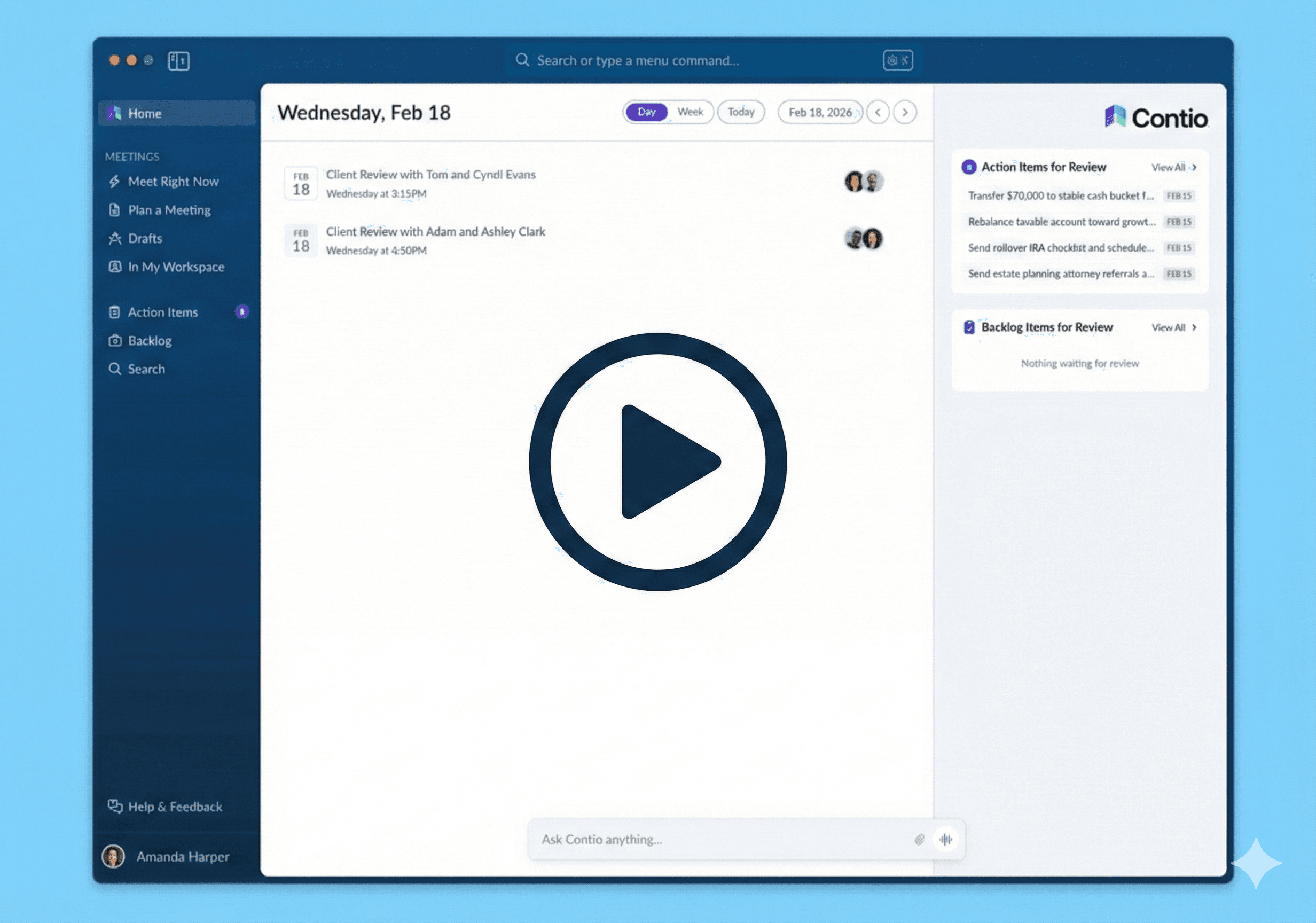1316x923 pixels.
Task: Click the paperclip attachment icon
Action: (x=919, y=840)
